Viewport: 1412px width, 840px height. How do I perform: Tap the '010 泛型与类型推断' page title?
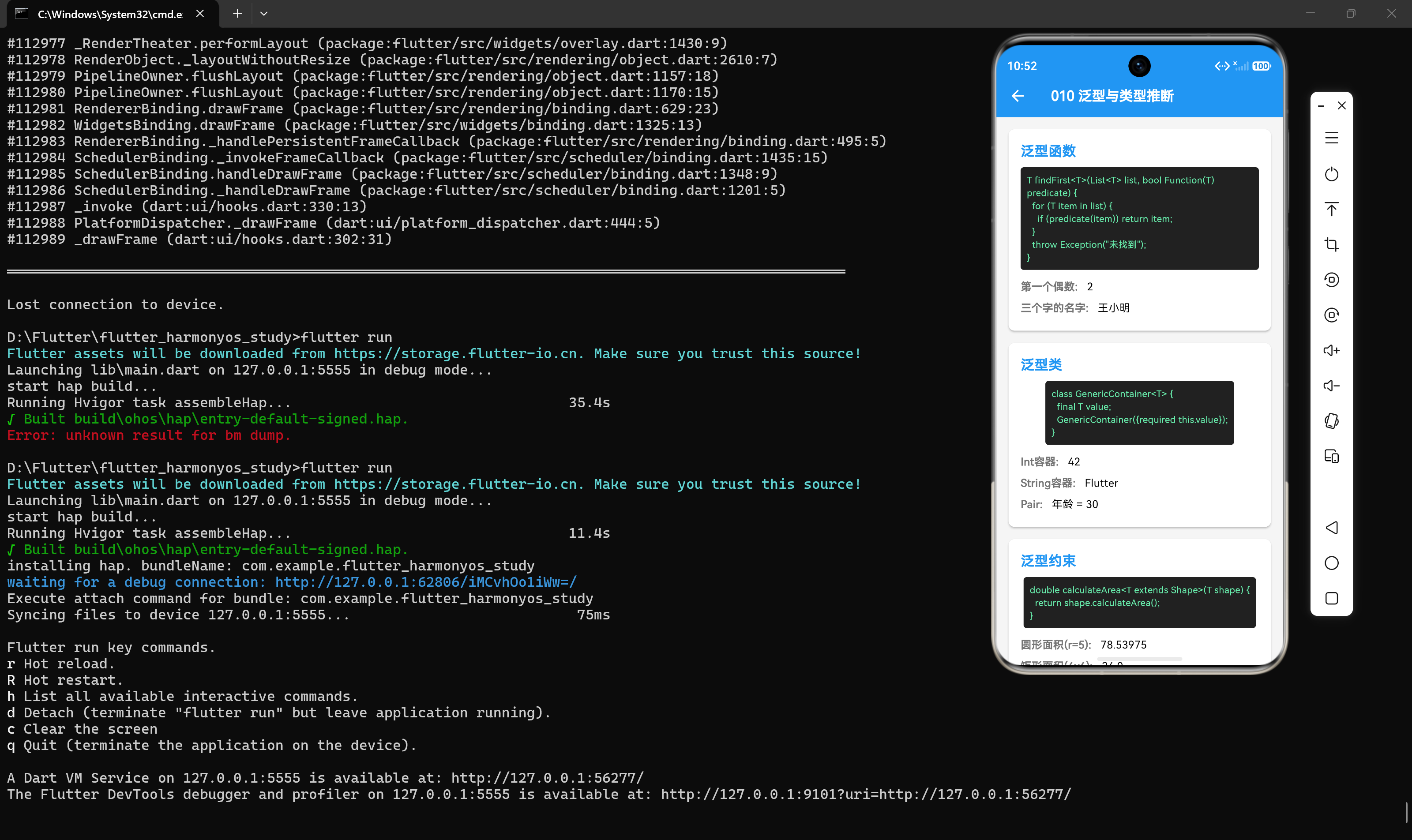point(1112,96)
